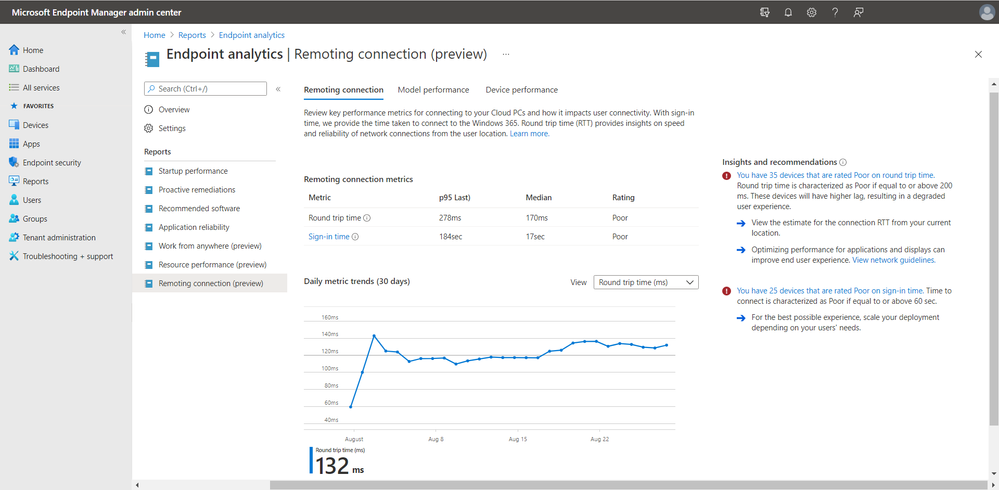Image resolution: width=999 pixels, height=490 pixels.
Task: Click info icon beside Insights and recommendations
Action: click(x=843, y=162)
